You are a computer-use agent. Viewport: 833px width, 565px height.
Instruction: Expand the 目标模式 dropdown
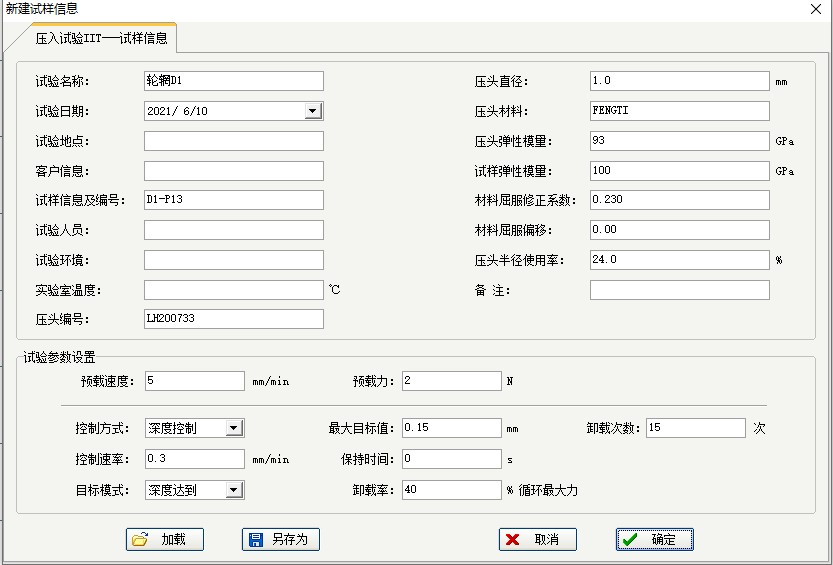tap(234, 490)
